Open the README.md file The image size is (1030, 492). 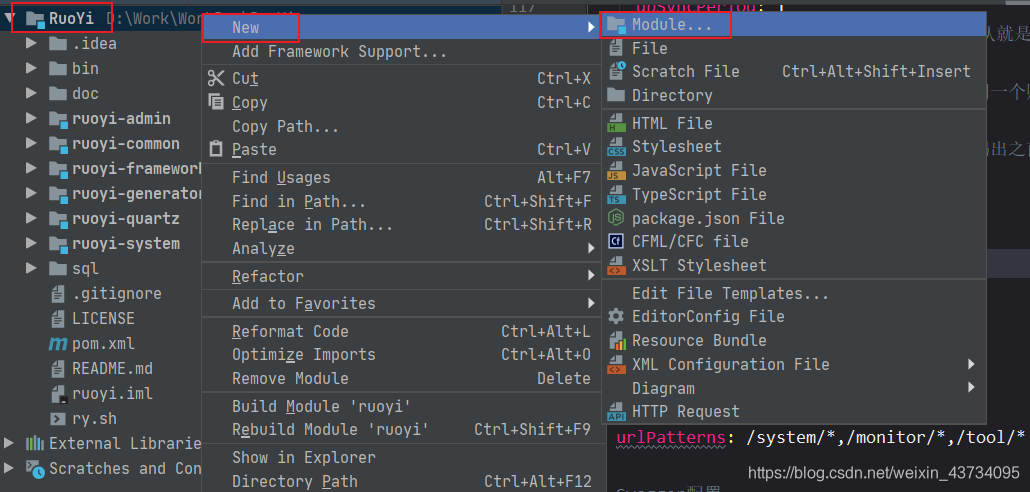tap(111, 368)
